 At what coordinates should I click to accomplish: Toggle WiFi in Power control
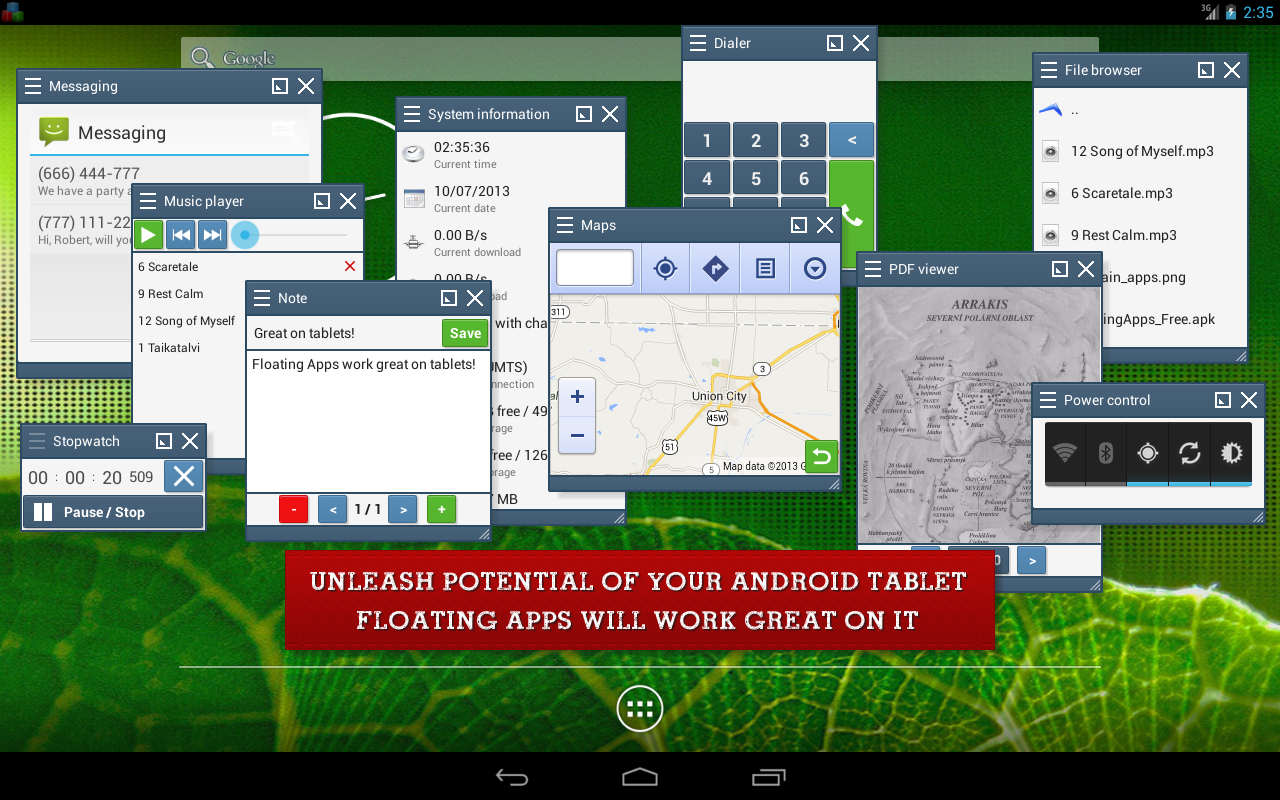(x=1063, y=455)
